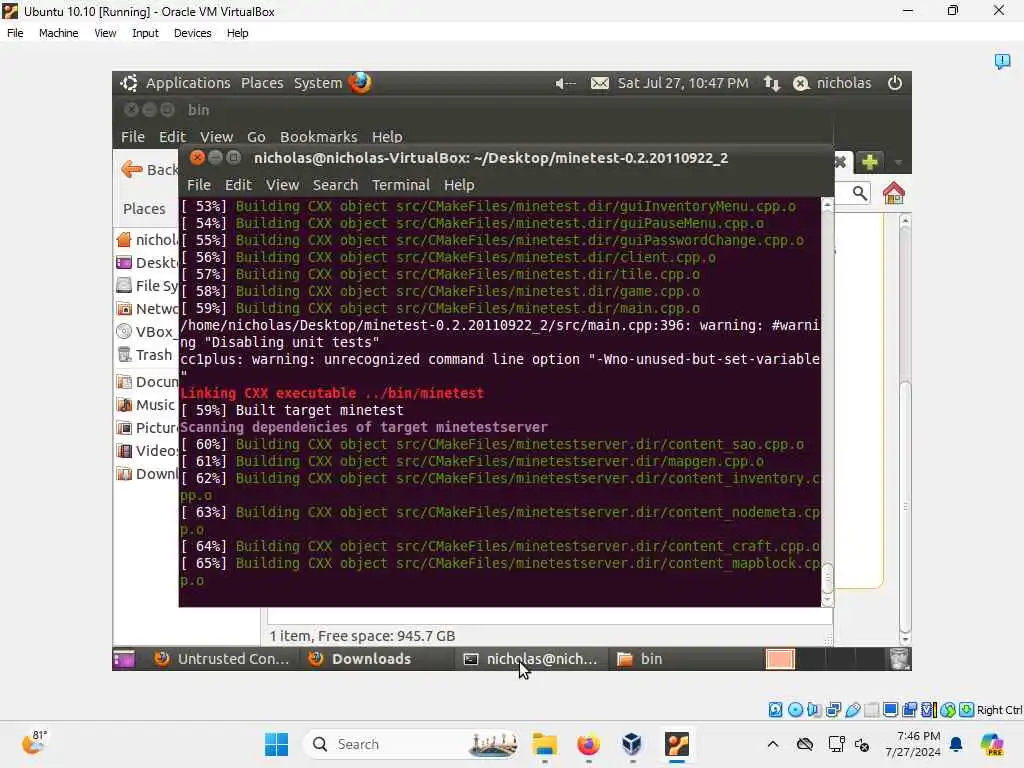Open Windows Start button
1024x768 pixels.
pyautogui.click(x=276, y=744)
